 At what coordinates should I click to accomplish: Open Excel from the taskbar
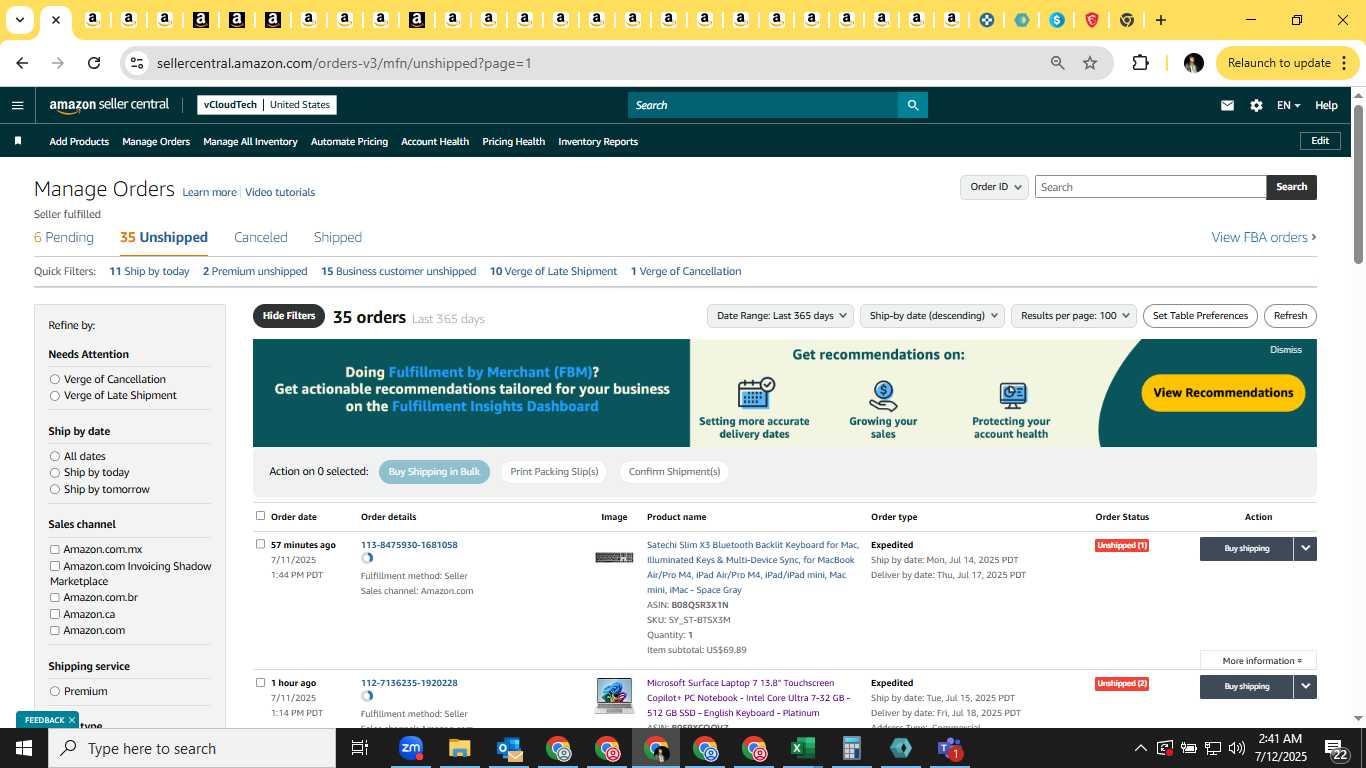pyautogui.click(x=802, y=748)
